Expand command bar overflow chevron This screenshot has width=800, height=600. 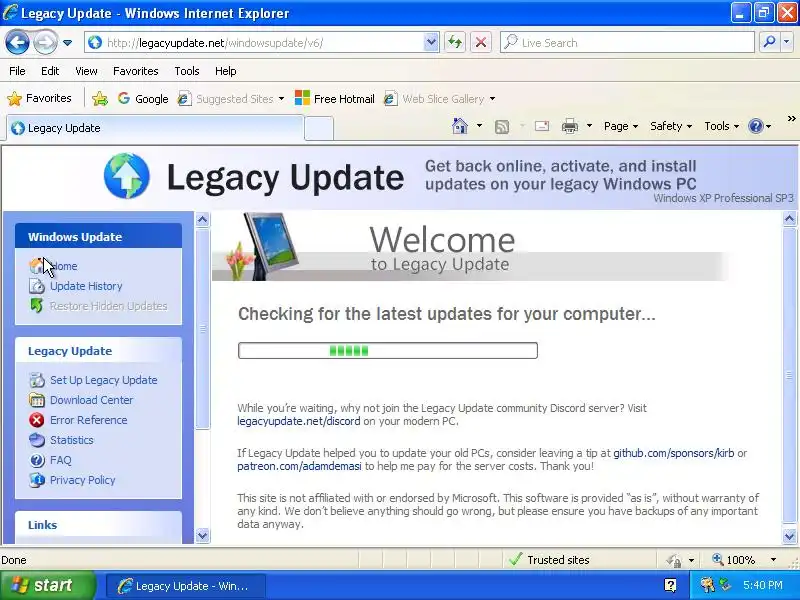pos(791,118)
